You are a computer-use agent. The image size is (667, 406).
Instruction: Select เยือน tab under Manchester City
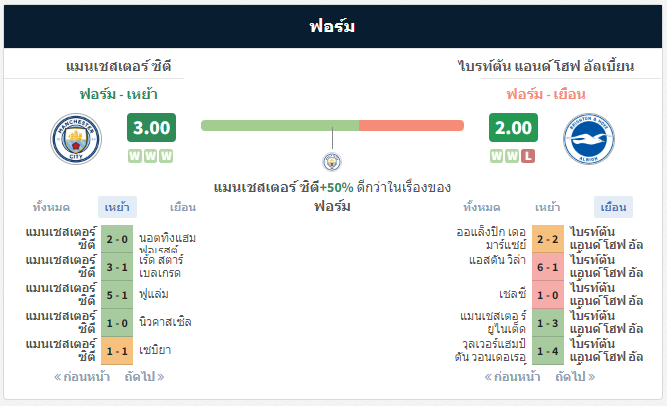(183, 207)
